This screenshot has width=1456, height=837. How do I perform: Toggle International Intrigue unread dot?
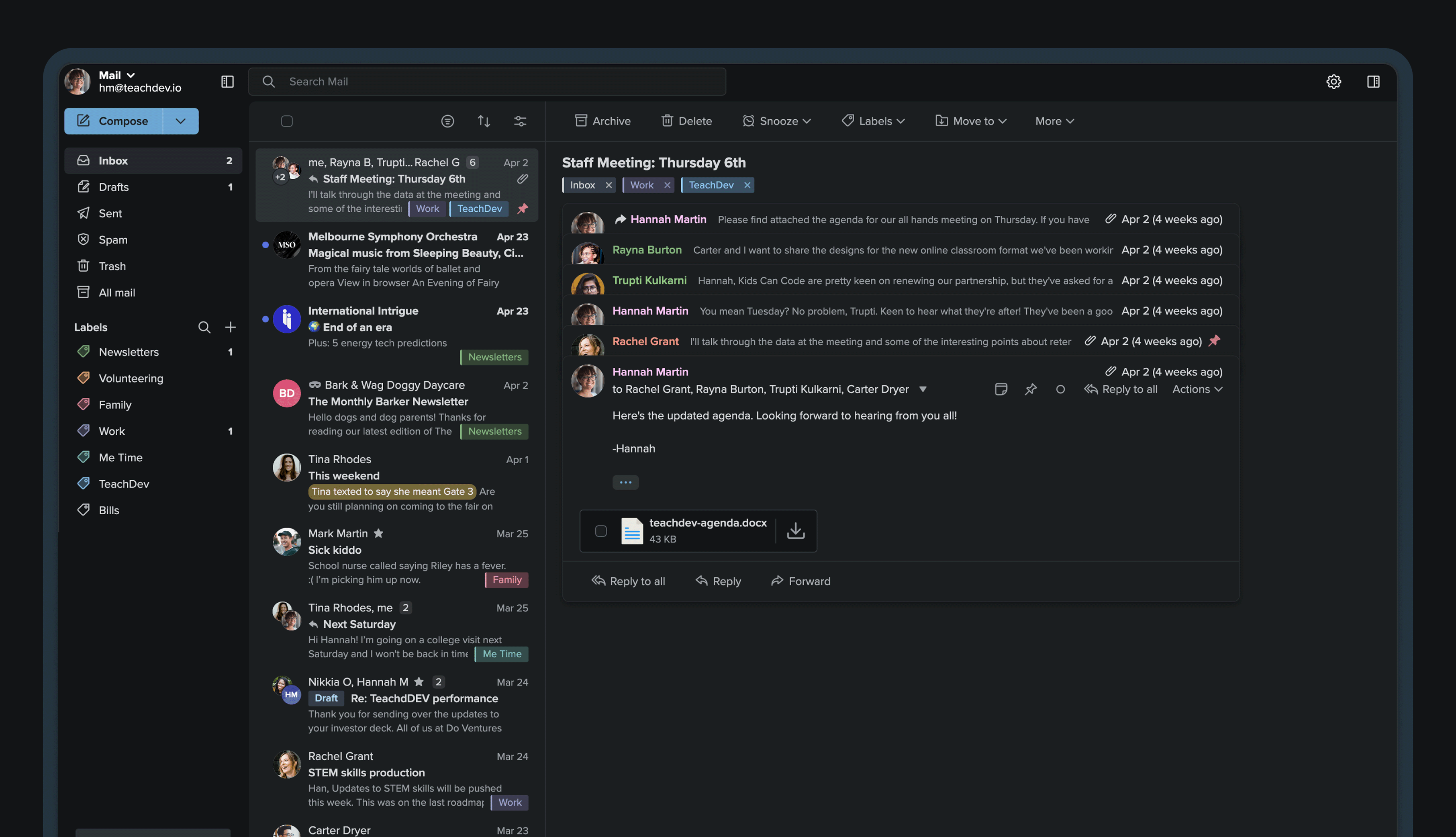[265, 319]
